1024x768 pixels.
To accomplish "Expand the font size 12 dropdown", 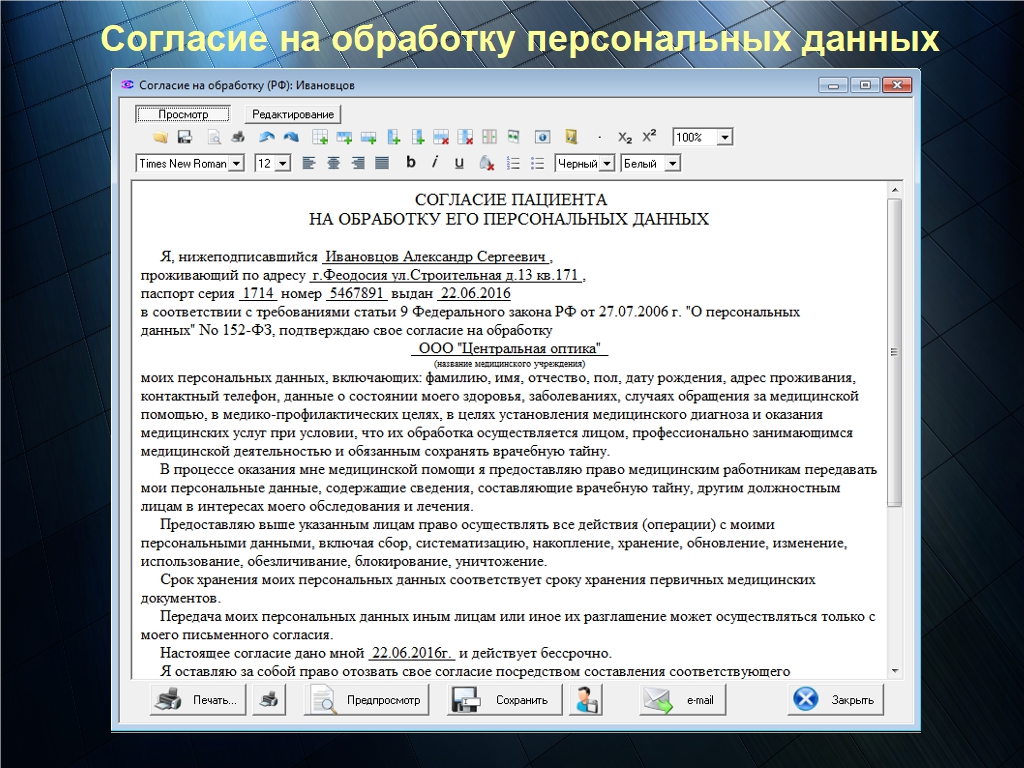I will pyautogui.click(x=283, y=163).
